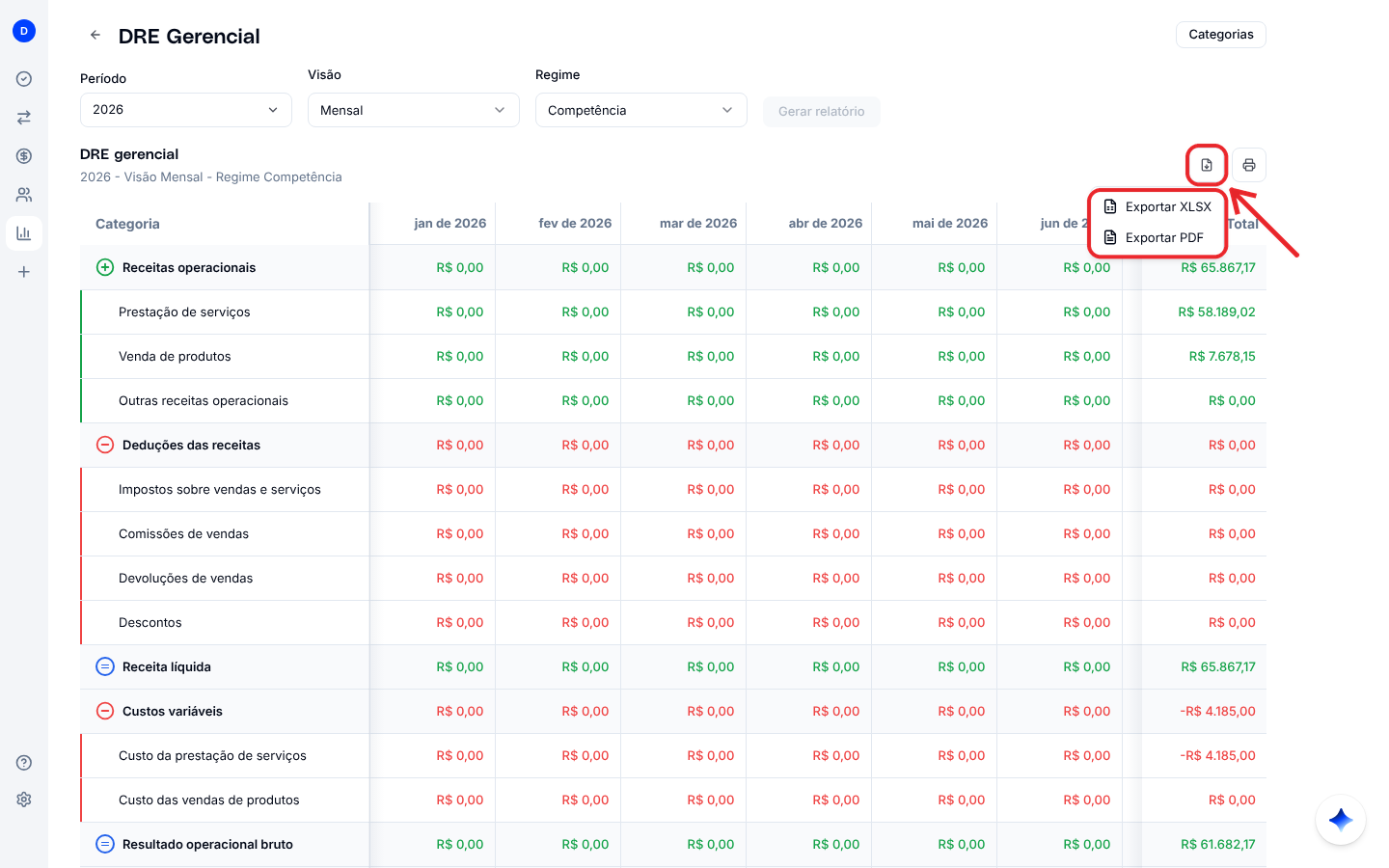Click Comissões de vendas row label
The image size is (1389, 868).
point(183,533)
